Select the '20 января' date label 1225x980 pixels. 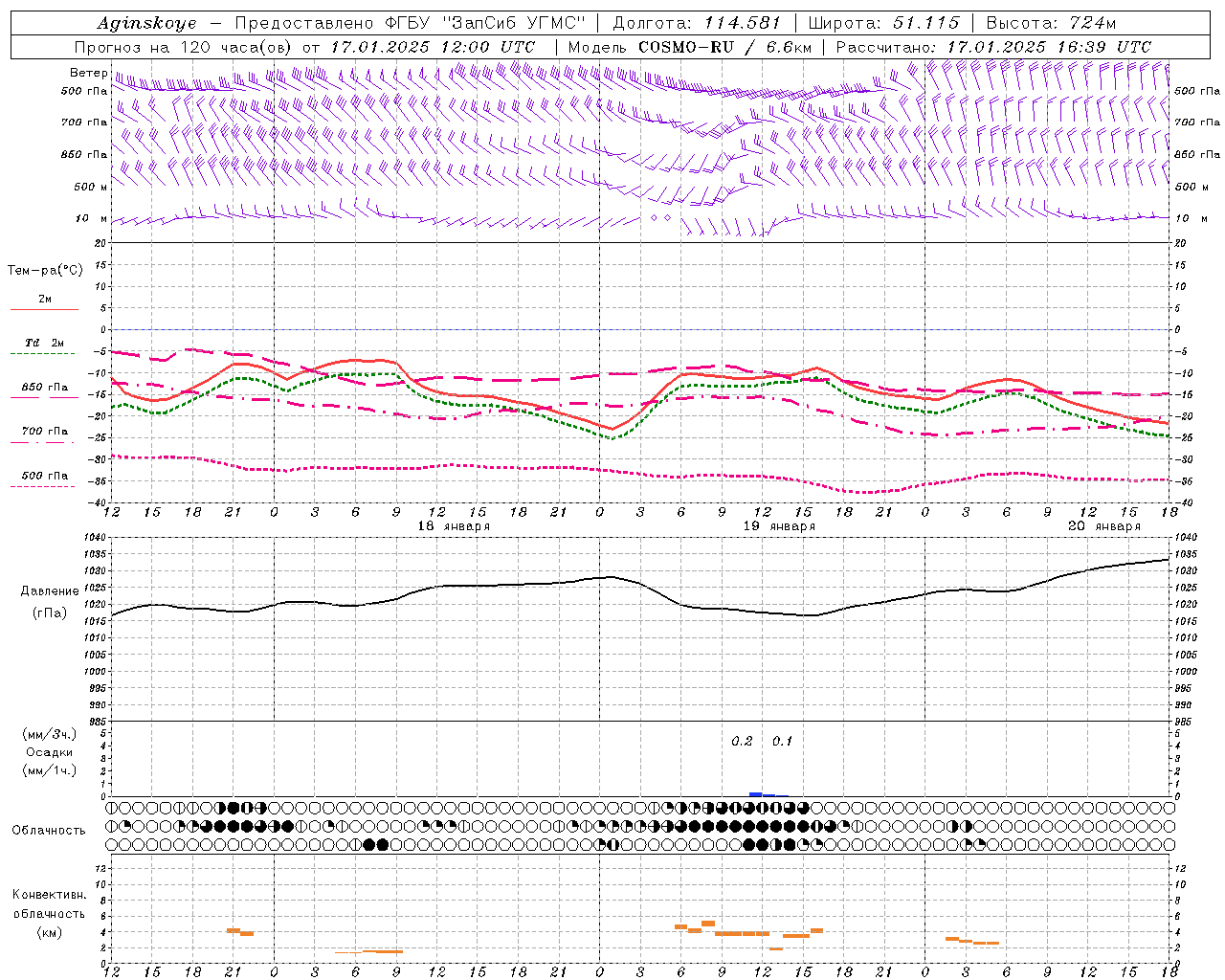[1104, 526]
